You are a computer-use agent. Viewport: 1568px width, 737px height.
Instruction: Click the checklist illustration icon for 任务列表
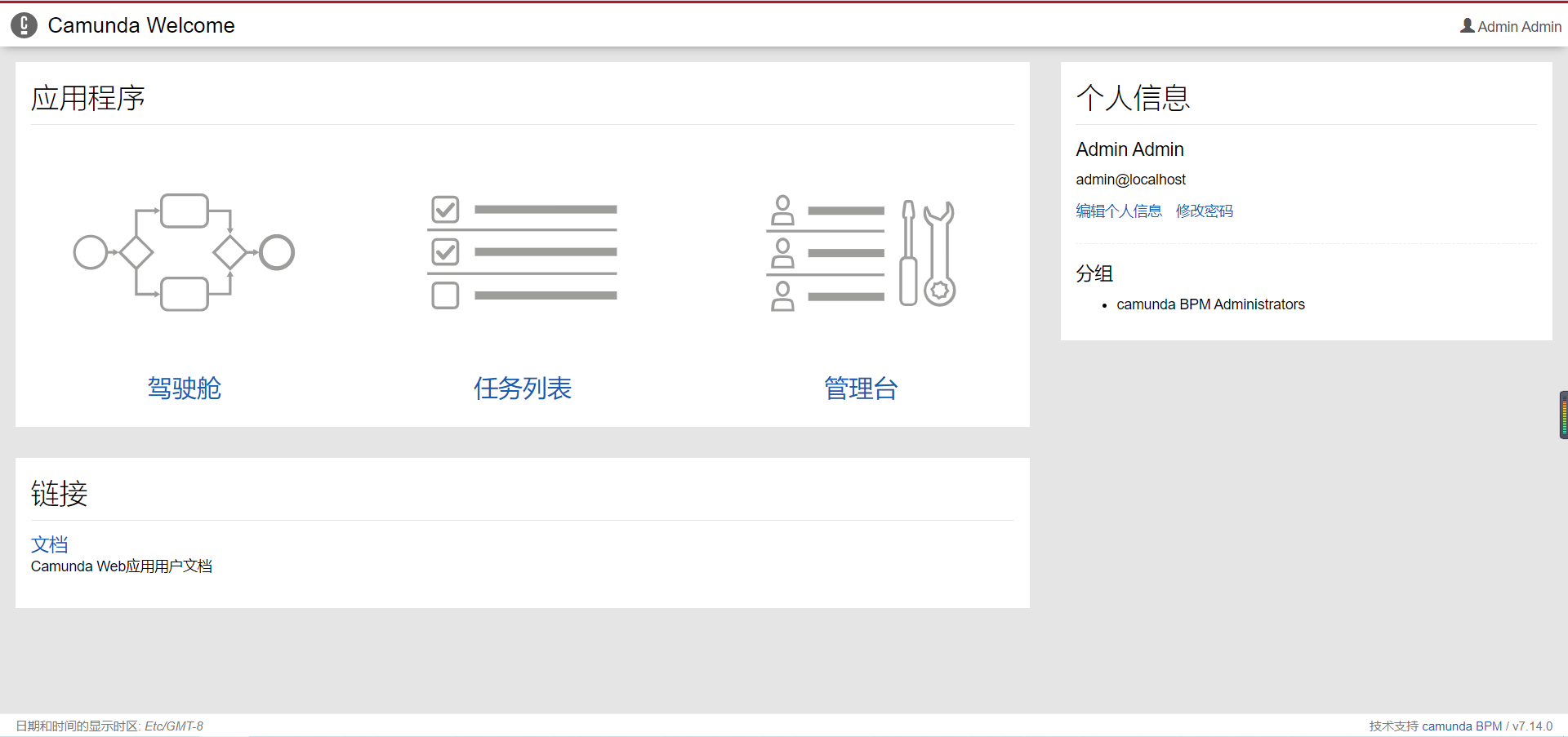522,253
